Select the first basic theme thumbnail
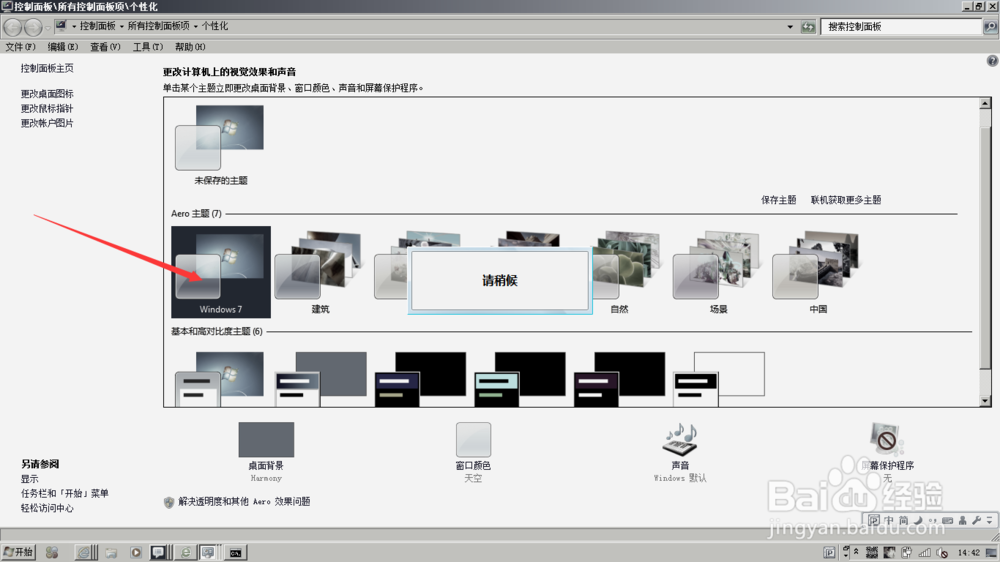 click(x=219, y=379)
